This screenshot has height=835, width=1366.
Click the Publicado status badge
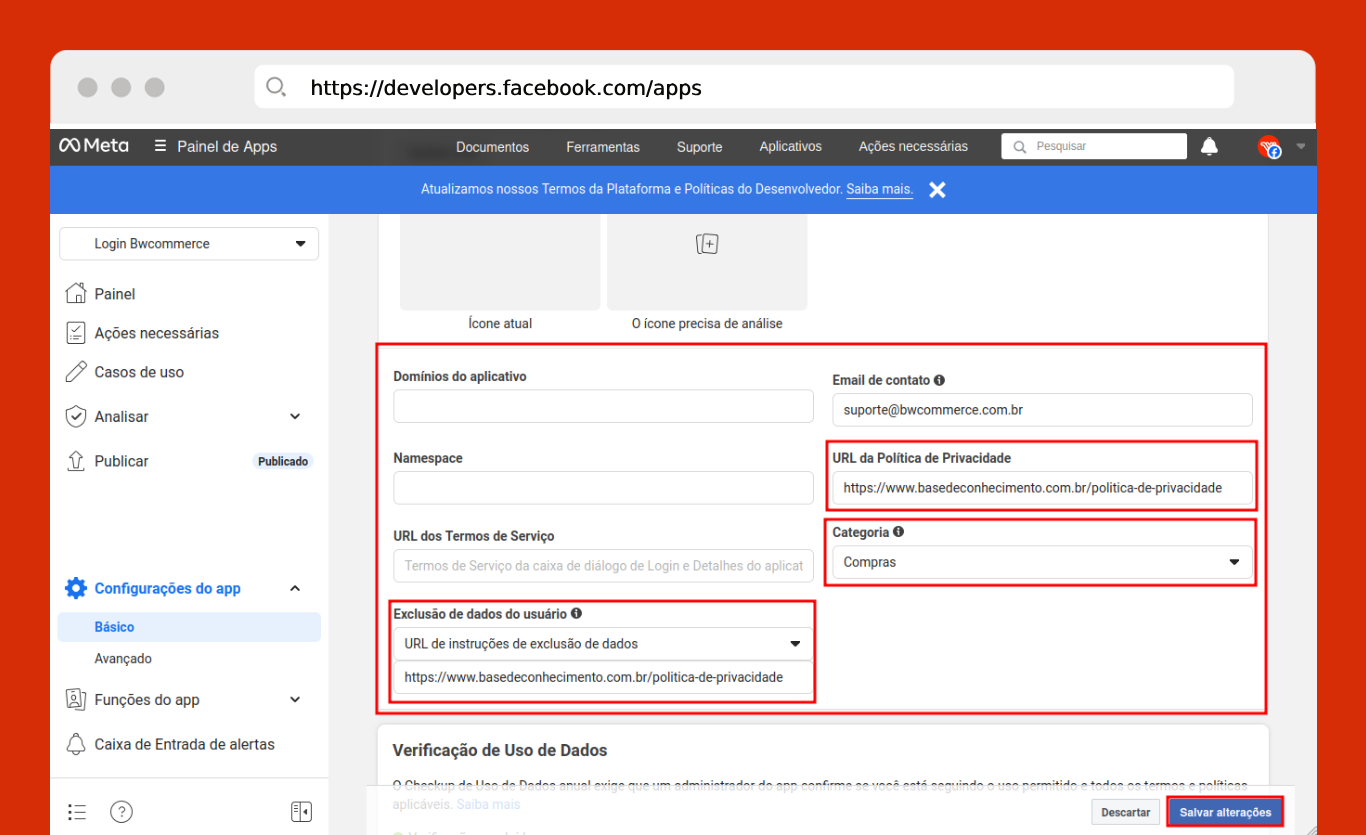coord(283,461)
